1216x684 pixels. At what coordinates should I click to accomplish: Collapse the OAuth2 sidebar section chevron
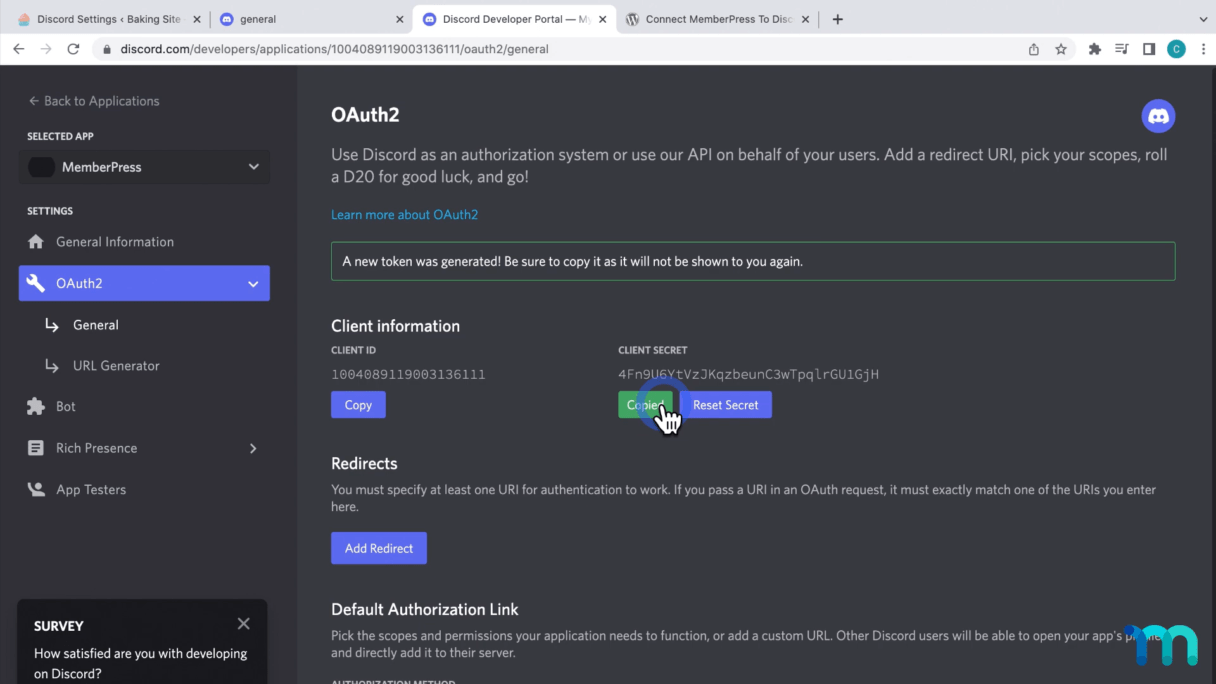(253, 283)
